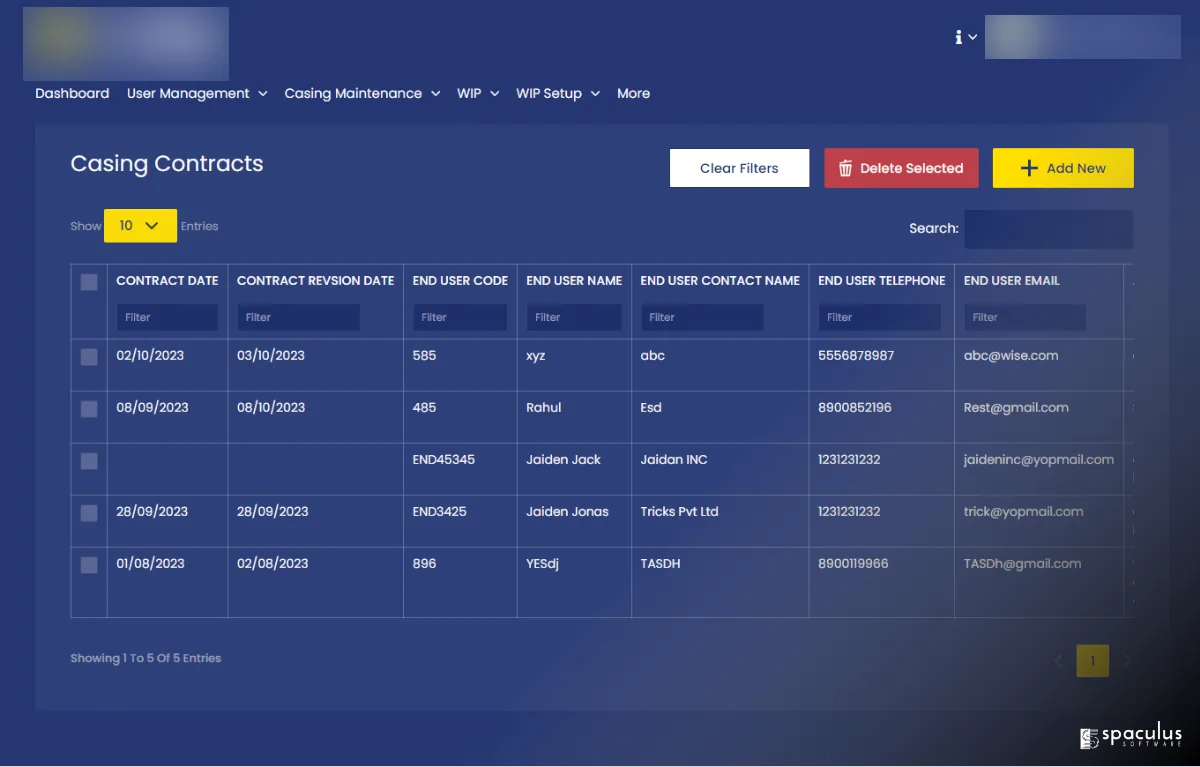Click the Search input field
This screenshot has height=767, width=1200.
point(1048,229)
